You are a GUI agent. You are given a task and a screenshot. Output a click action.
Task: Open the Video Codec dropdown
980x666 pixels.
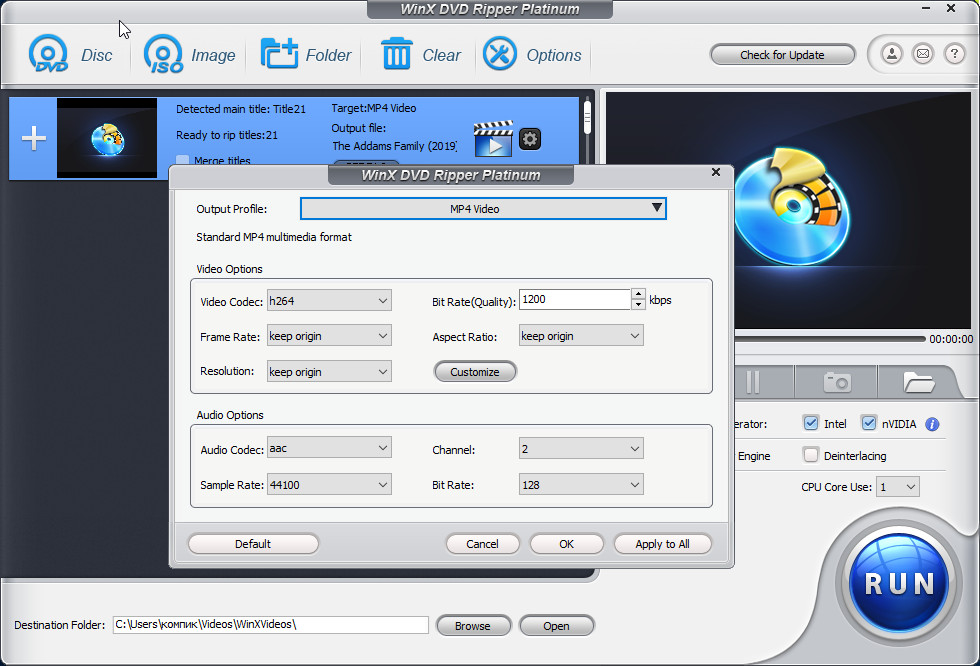(x=329, y=301)
